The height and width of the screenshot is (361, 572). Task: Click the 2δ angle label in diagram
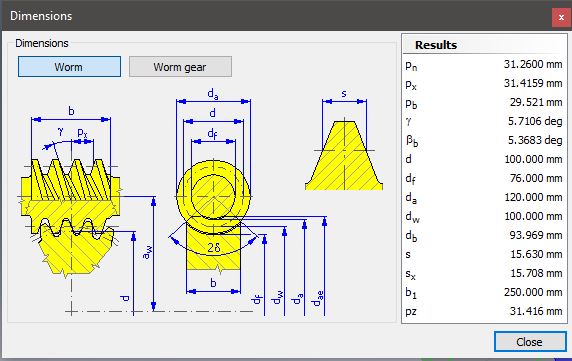tap(214, 248)
